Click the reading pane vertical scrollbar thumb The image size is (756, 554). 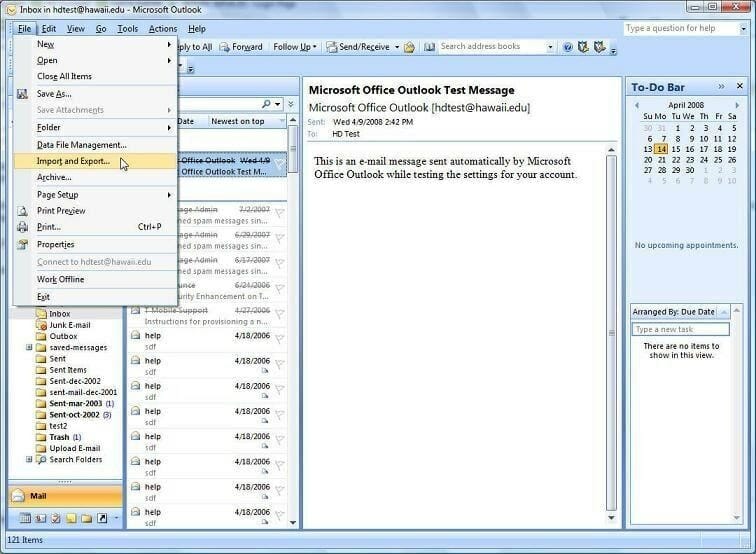[611, 333]
